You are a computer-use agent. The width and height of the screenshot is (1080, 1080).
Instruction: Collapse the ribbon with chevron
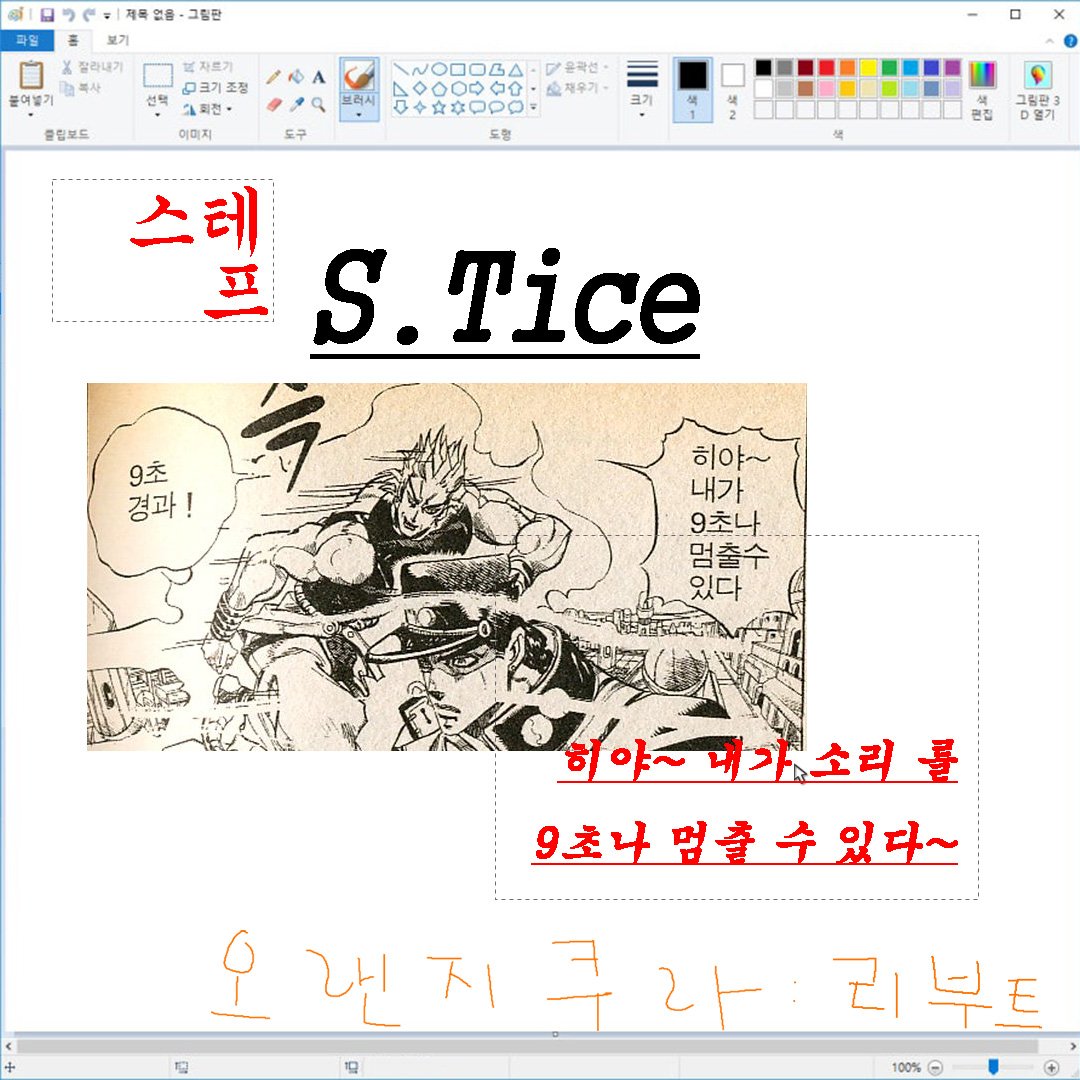(1049, 41)
